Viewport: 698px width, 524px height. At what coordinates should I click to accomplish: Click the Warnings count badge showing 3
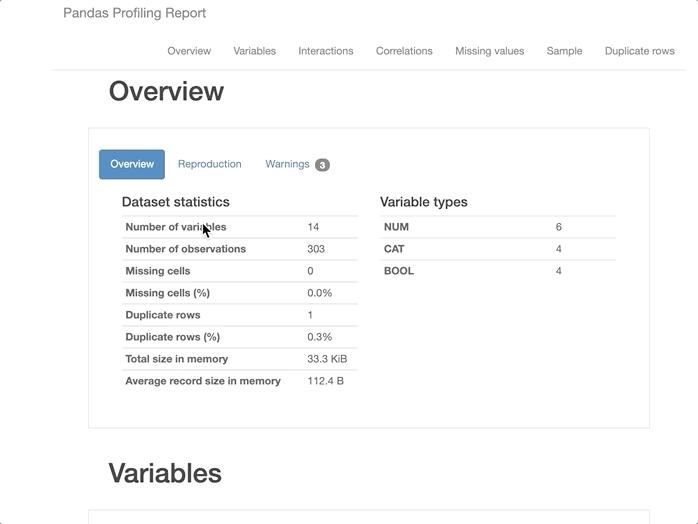click(322, 165)
